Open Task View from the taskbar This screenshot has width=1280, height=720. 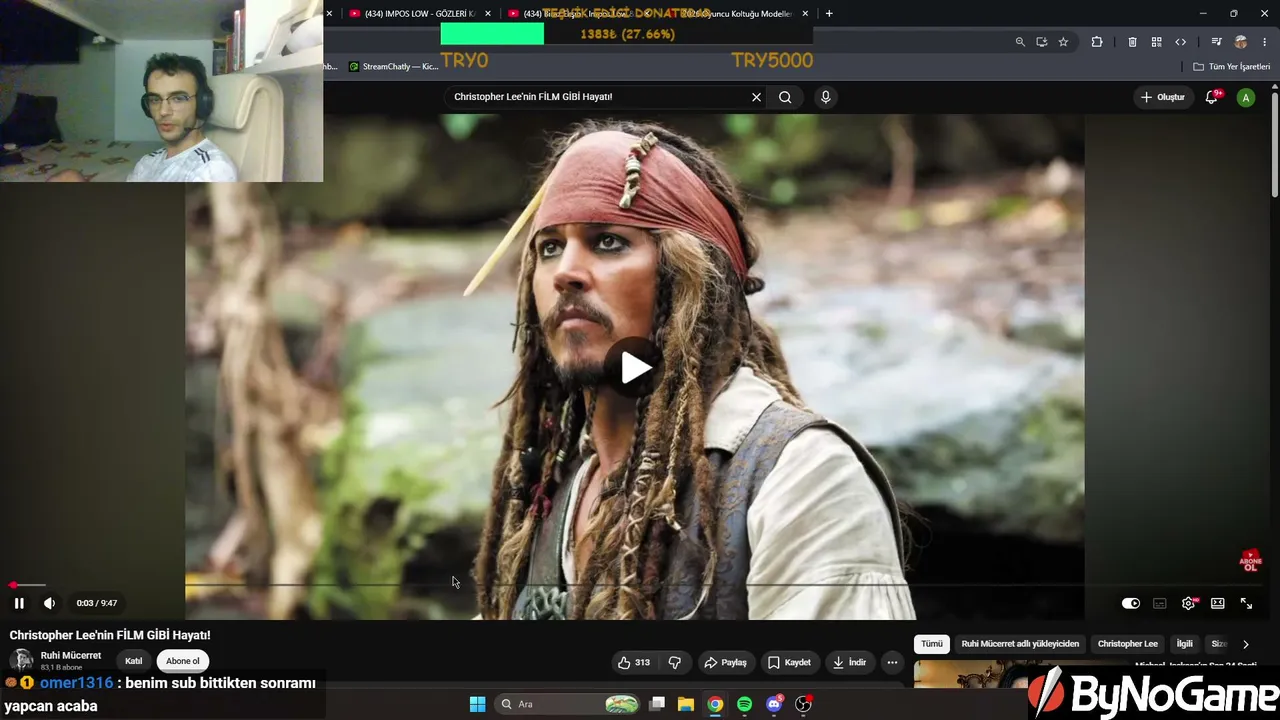(x=657, y=704)
